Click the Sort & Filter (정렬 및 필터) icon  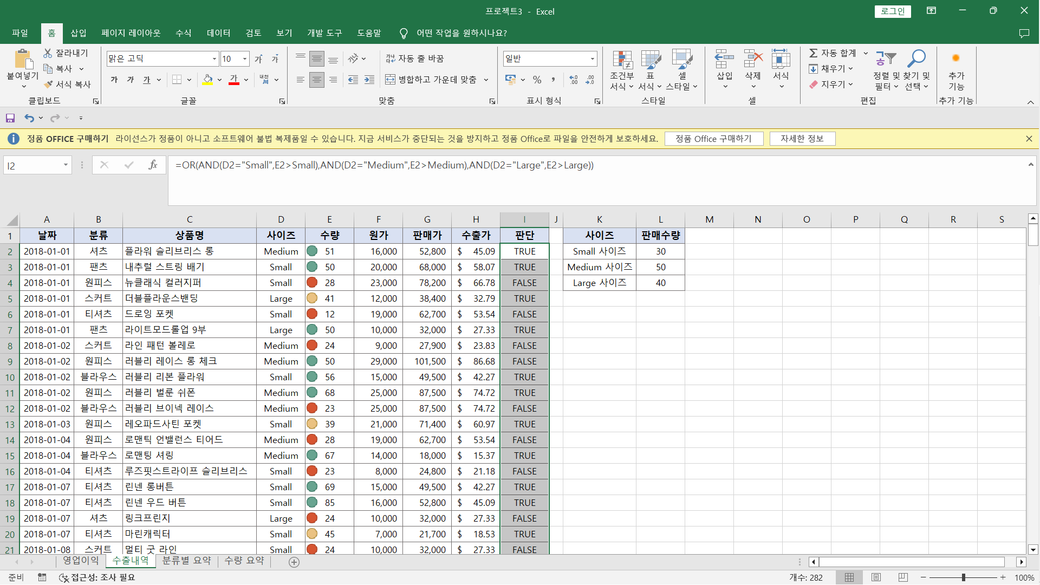pyautogui.click(x=884, y=60)
